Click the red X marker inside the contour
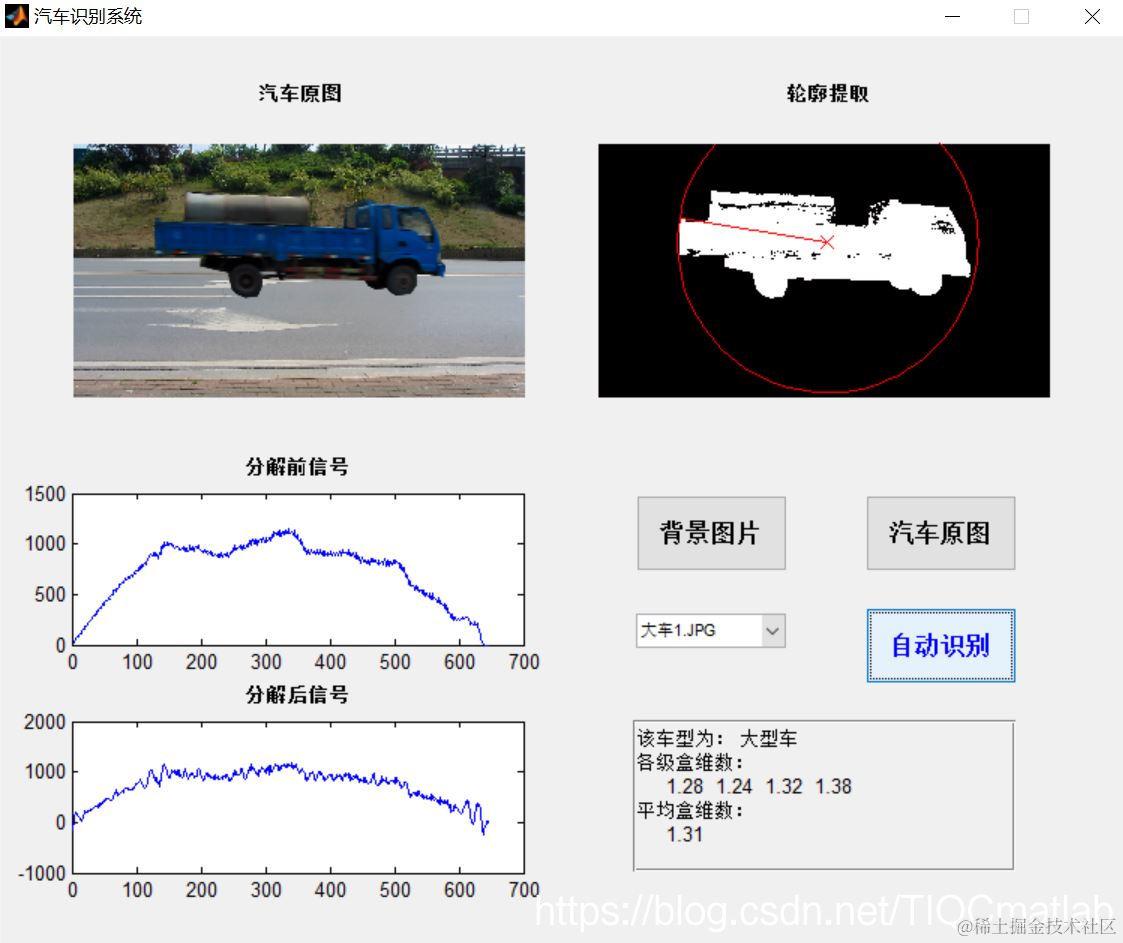Screen dimensions: 1123x943 point(828,242)
